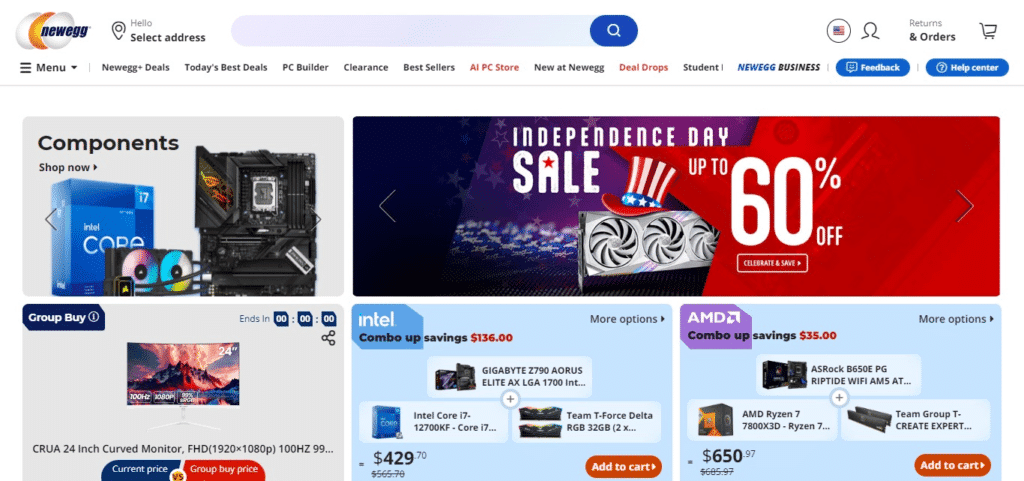Open the Deal Drops link
The width and height of the screenshot is (1024, 481).
(643, 67)
